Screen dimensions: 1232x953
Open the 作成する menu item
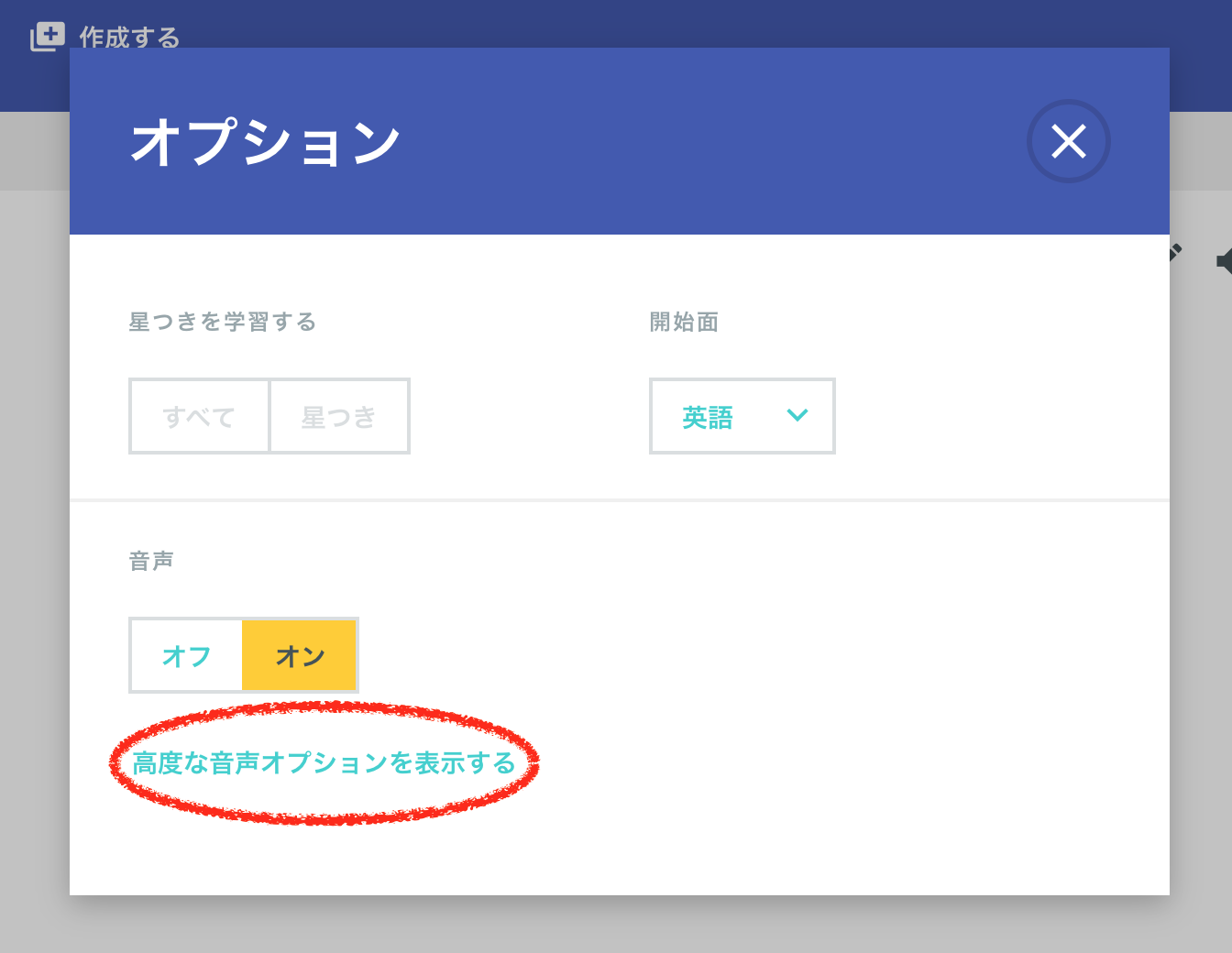tap(129, 38)
